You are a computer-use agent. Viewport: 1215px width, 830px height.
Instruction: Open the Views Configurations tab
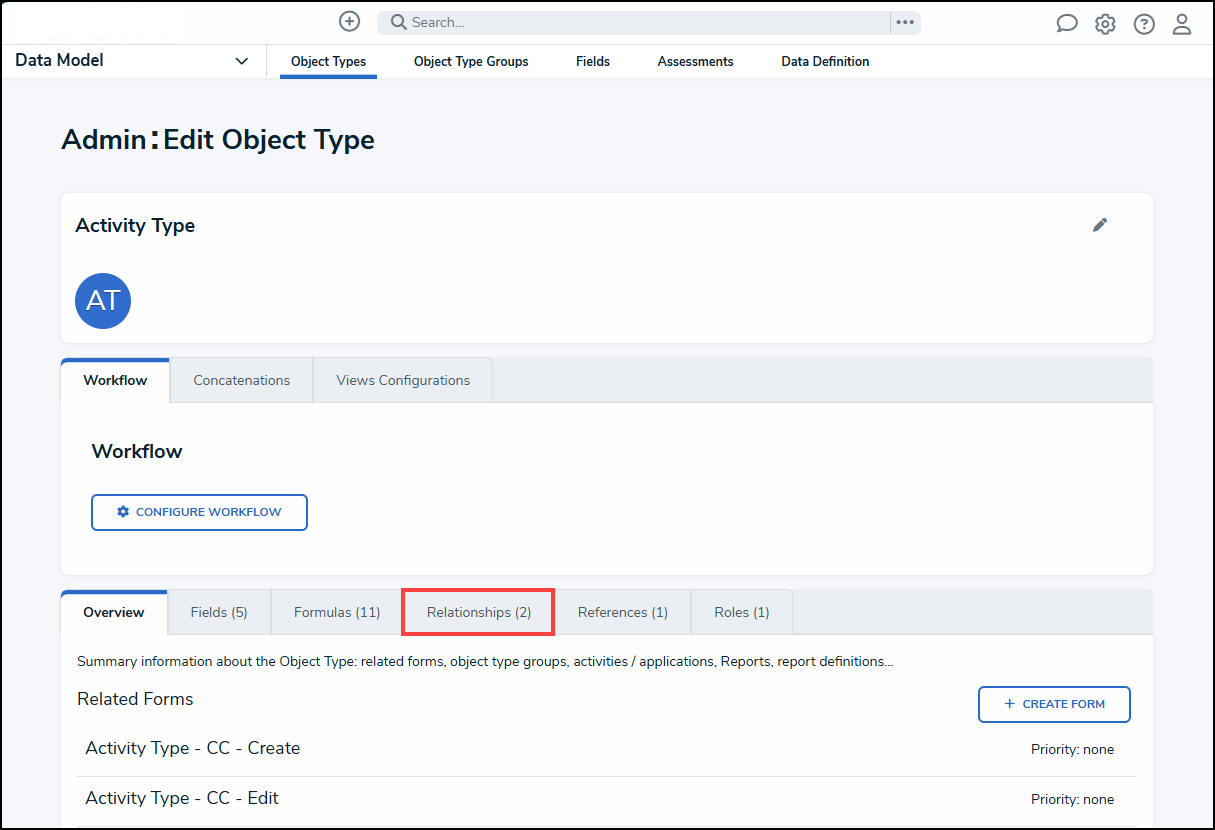pos(403,380)
